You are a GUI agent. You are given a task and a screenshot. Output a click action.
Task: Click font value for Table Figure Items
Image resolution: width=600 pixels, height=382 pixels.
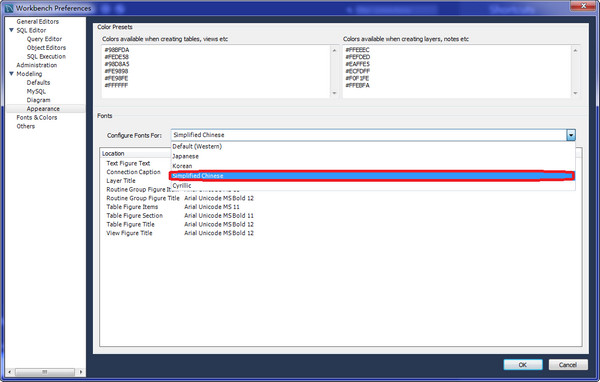click(212, 207)
